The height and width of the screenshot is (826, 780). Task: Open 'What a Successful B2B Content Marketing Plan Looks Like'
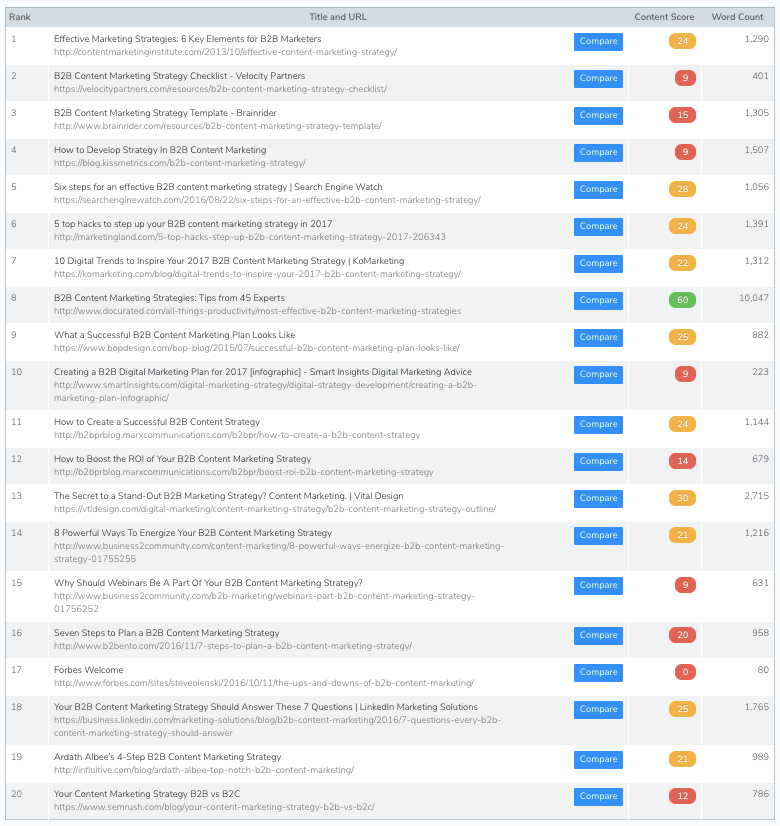174,335
